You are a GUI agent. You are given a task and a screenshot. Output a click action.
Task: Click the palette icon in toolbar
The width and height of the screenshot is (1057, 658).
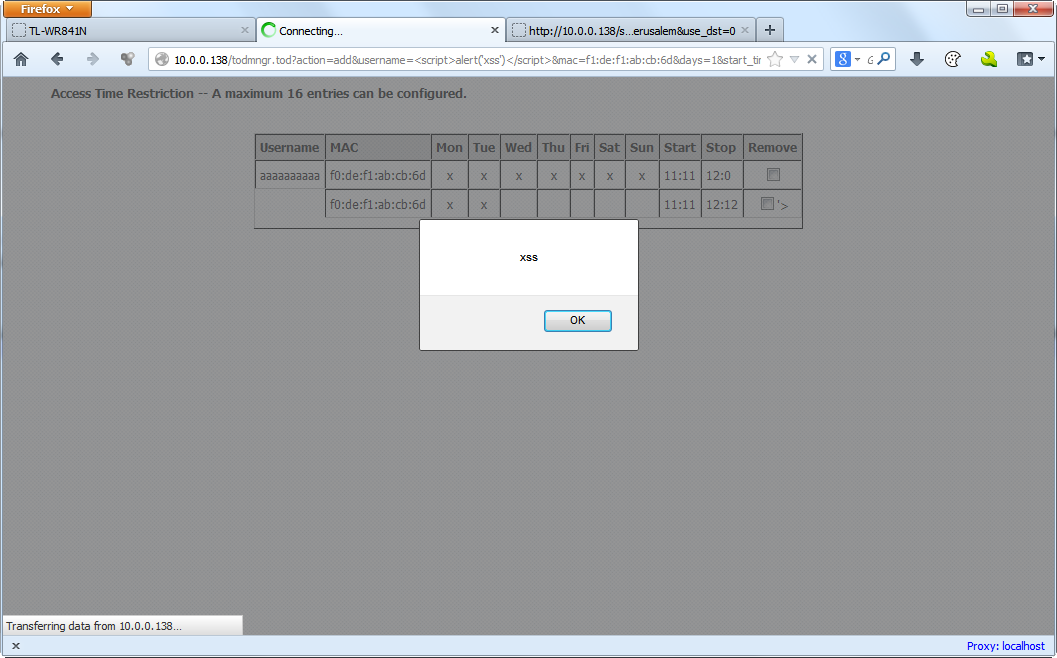953,59
